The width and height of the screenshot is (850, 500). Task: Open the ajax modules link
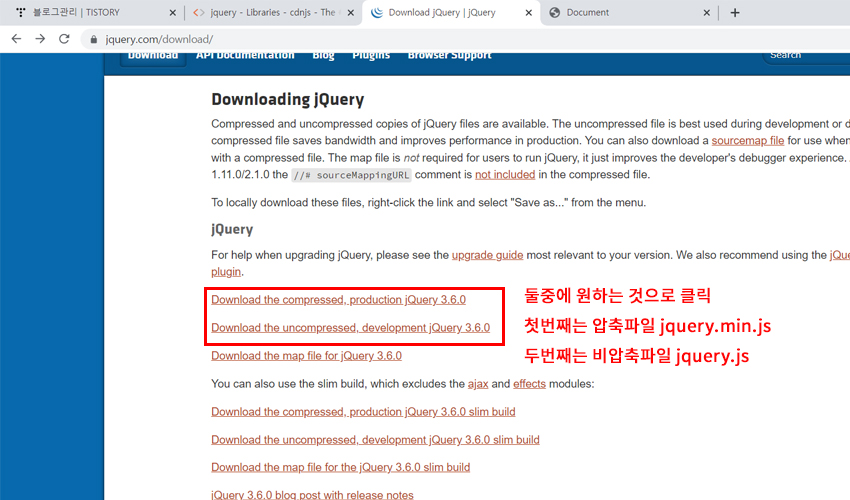click(x=478, y=384)
